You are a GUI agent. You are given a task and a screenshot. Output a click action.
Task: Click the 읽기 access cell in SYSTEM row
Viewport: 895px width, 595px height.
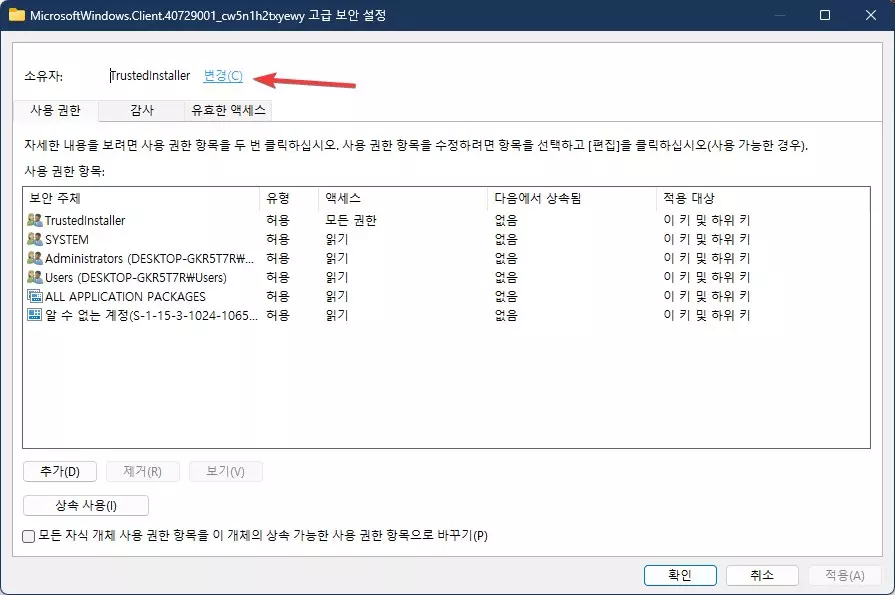(x=337, y=239)
